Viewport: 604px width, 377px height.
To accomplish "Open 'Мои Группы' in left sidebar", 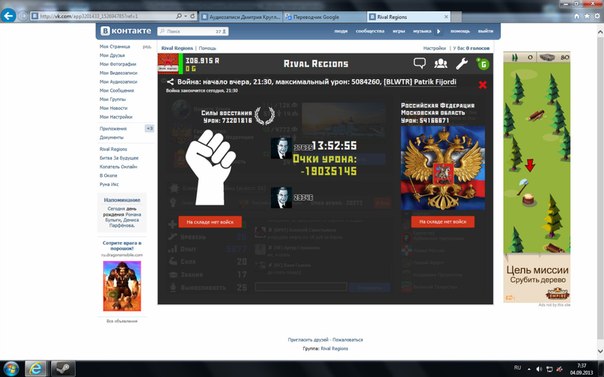I will click(x=112, y=100).
